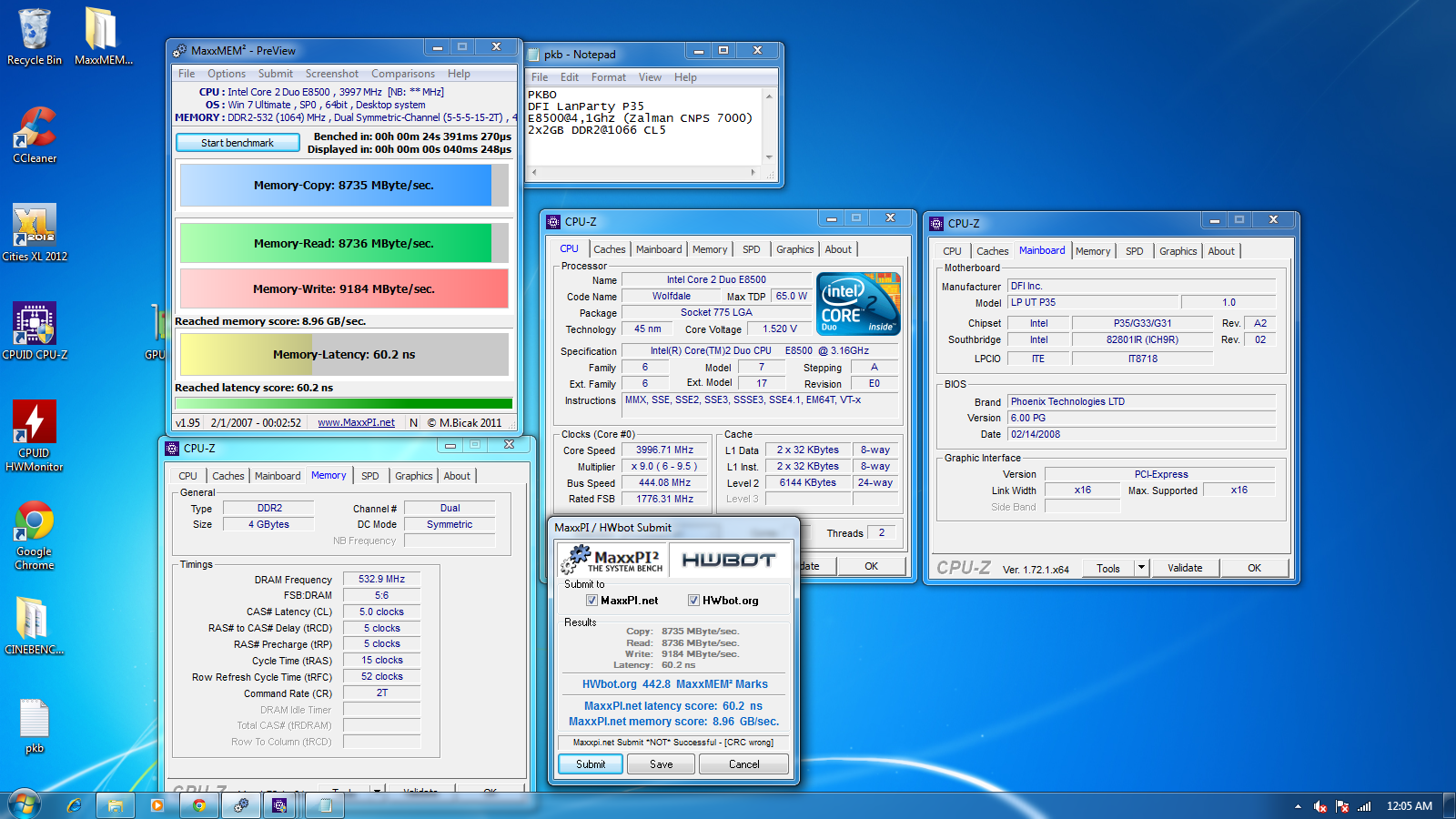Uncheck the HWbot.org submit checkbox
Viewport: 1456px width, 819px height.
coord(693,601)
